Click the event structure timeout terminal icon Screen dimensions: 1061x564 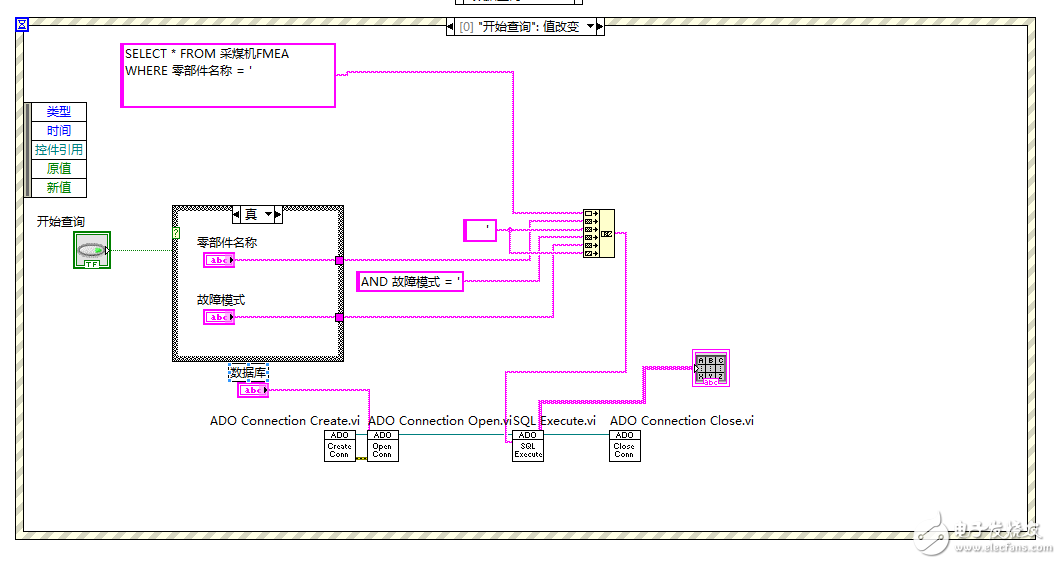(22, 24)
